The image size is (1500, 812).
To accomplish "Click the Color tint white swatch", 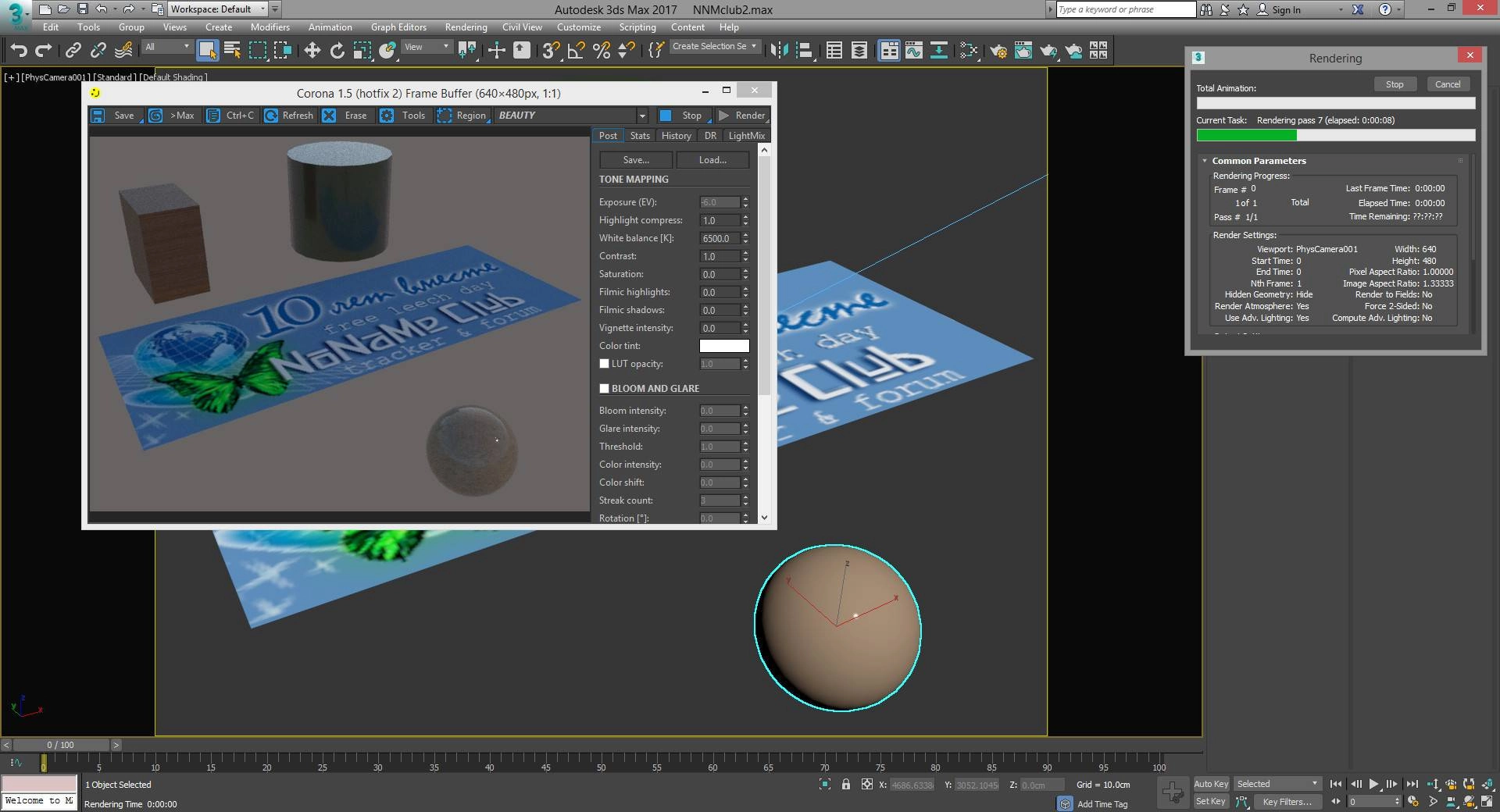I will [x=724, y=346].
